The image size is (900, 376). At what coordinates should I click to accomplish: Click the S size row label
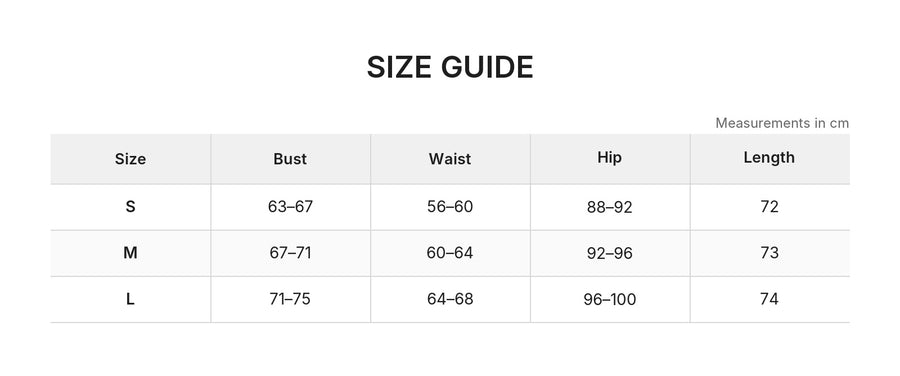(x=130, y=207)
